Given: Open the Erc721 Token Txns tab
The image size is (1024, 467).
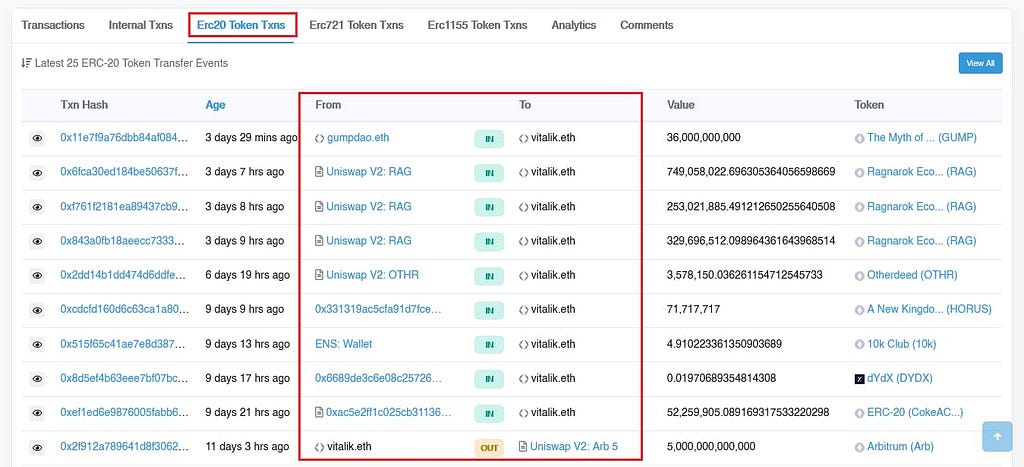Looking at the screenshot, I should tap(356, 25).
